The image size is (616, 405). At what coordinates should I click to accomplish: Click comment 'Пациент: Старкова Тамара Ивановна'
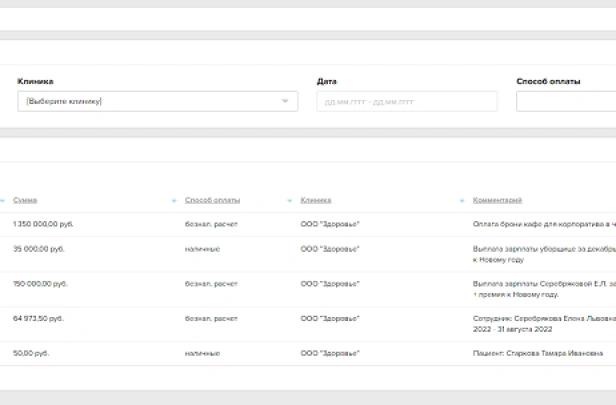click(x=537, y=353)
